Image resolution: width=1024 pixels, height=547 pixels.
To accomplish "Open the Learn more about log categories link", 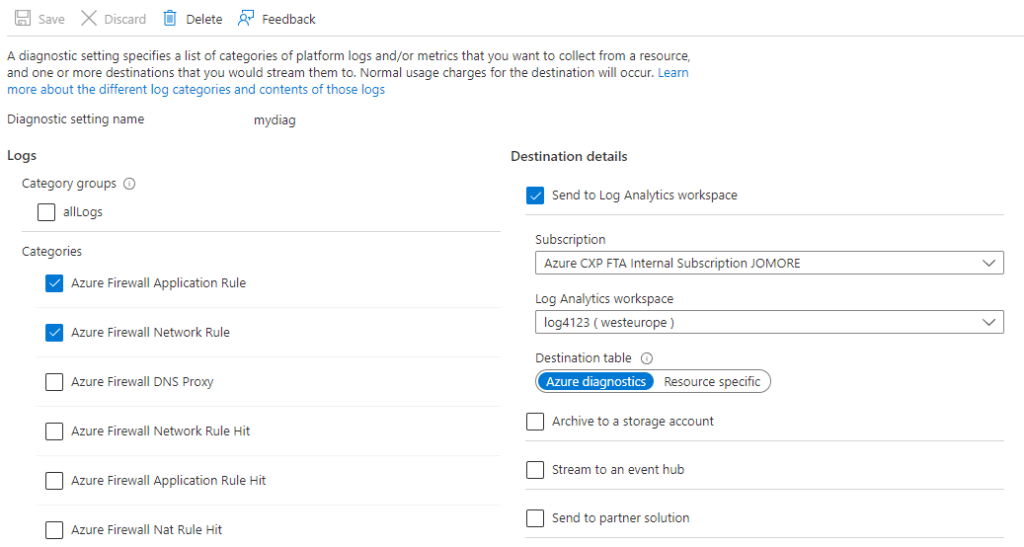I will [196, 90].
